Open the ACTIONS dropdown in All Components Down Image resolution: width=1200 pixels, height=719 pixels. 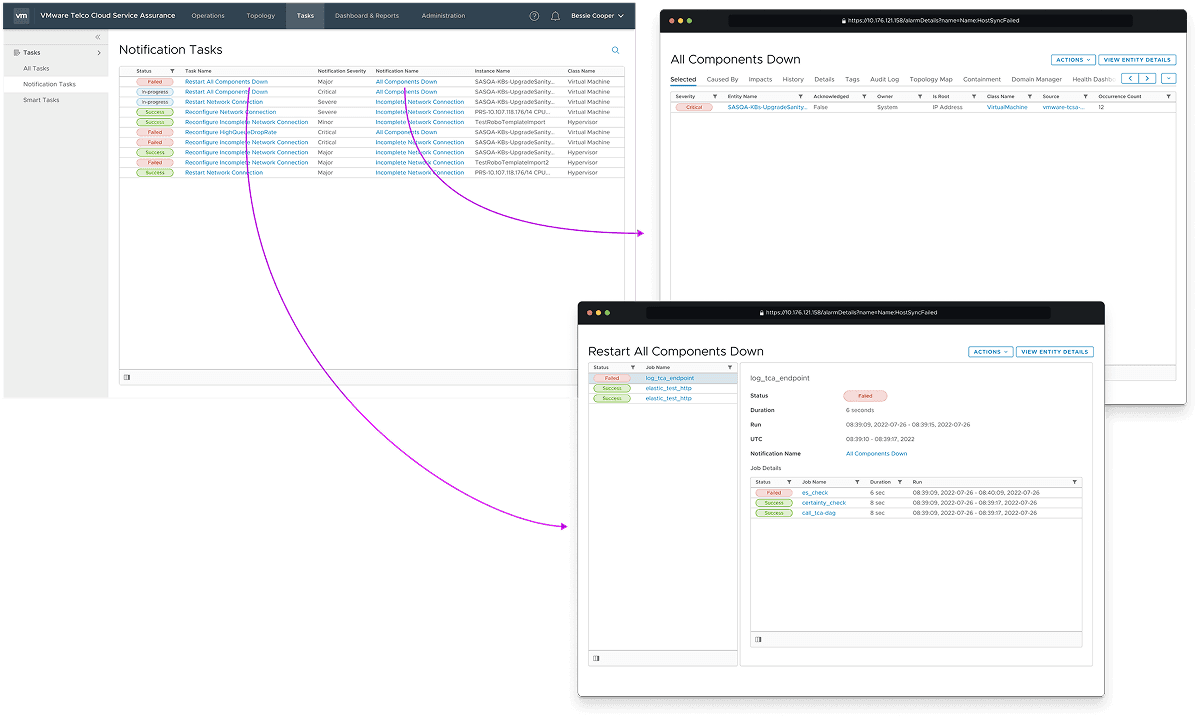[1072, 59]
